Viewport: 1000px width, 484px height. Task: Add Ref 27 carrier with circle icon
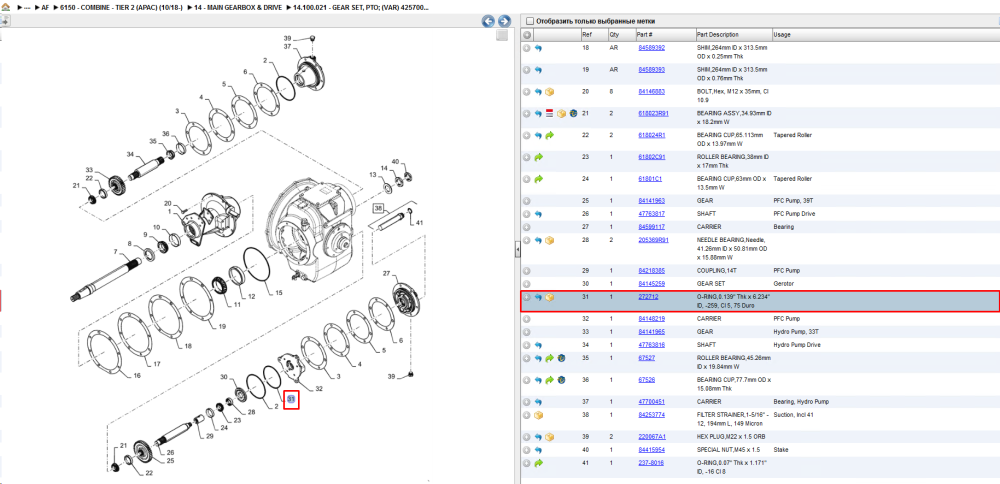tap(527, 227)
